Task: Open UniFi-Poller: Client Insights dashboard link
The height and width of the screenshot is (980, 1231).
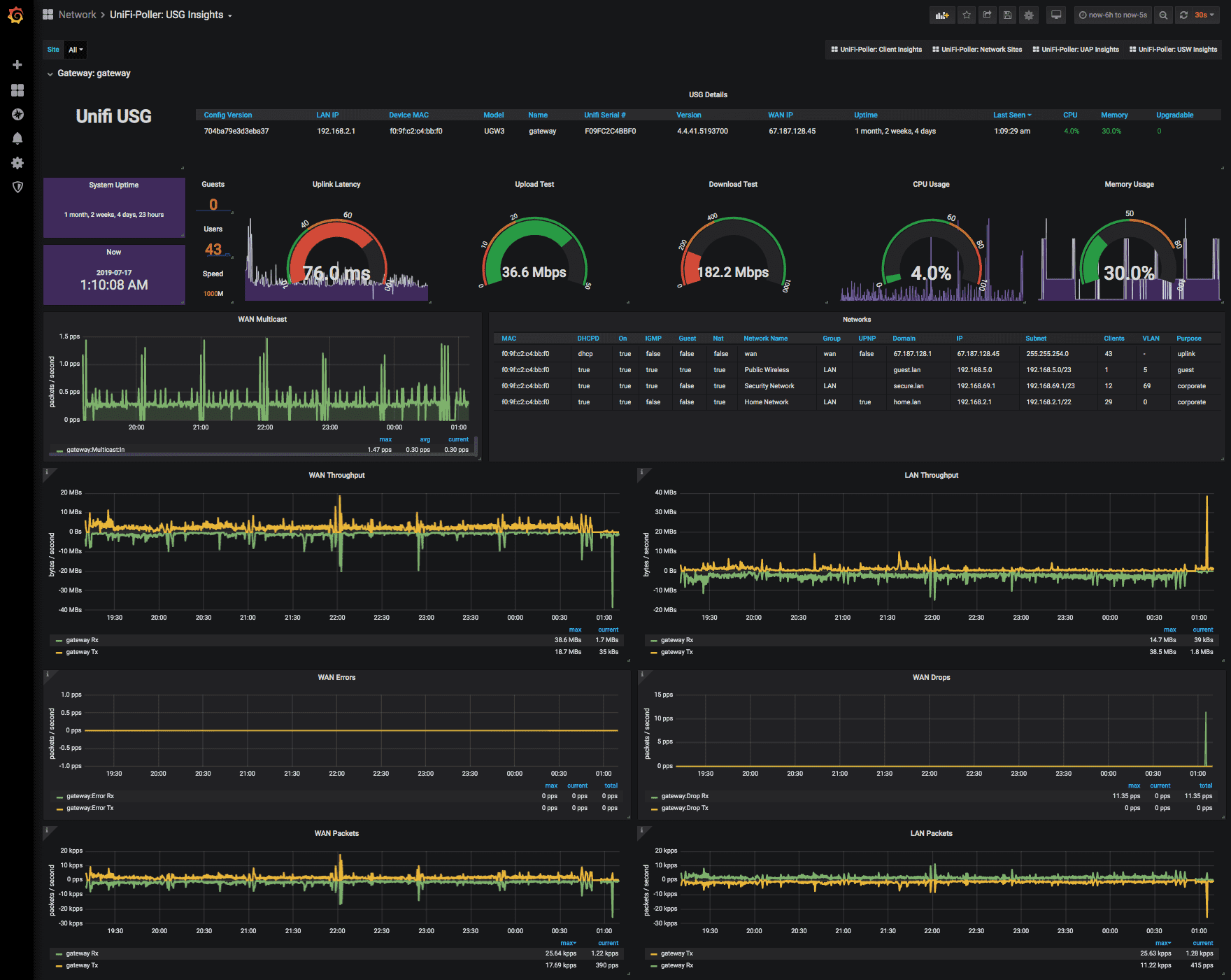Action: [x=876, y=50]
